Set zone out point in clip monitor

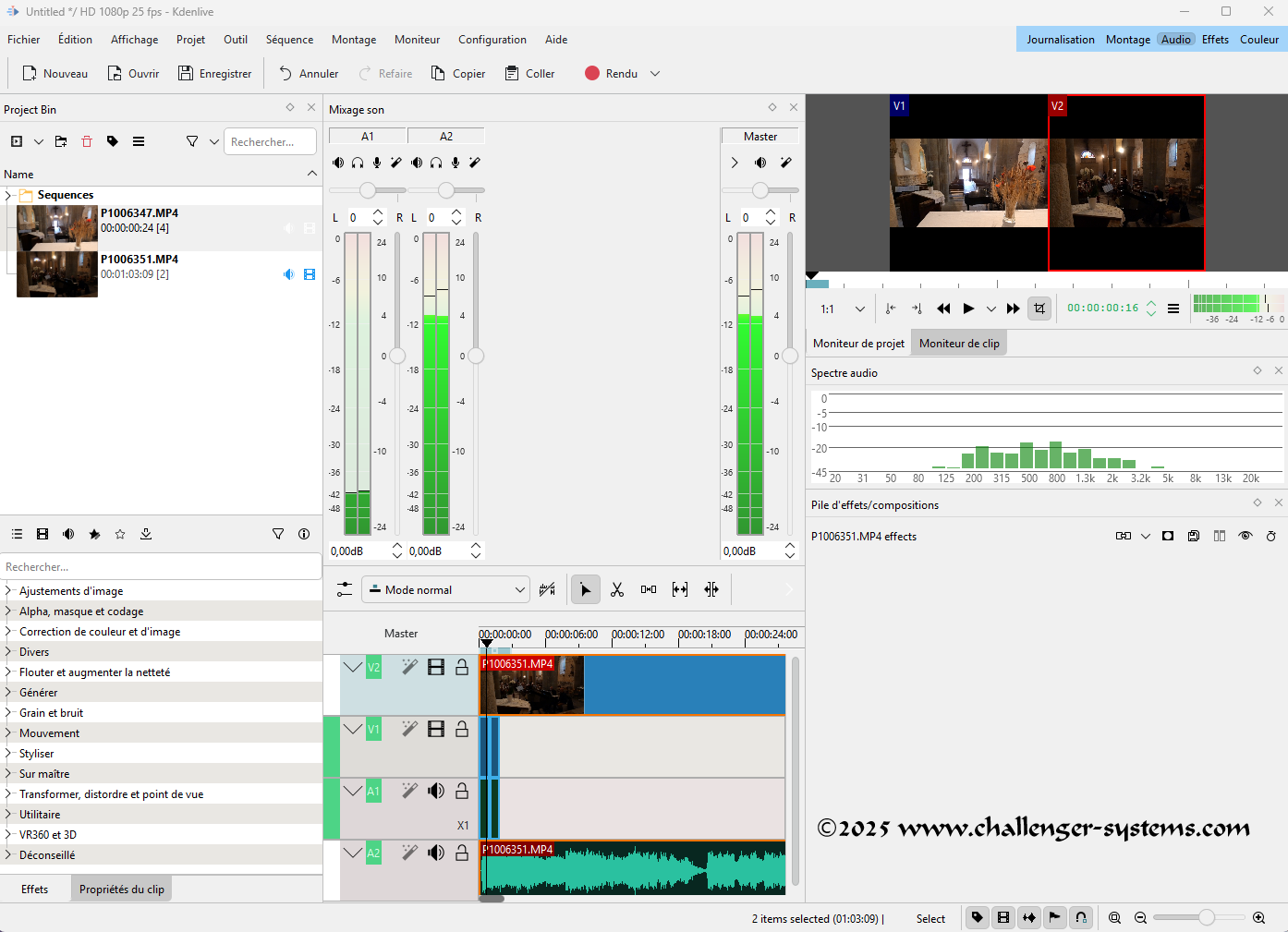917,309
